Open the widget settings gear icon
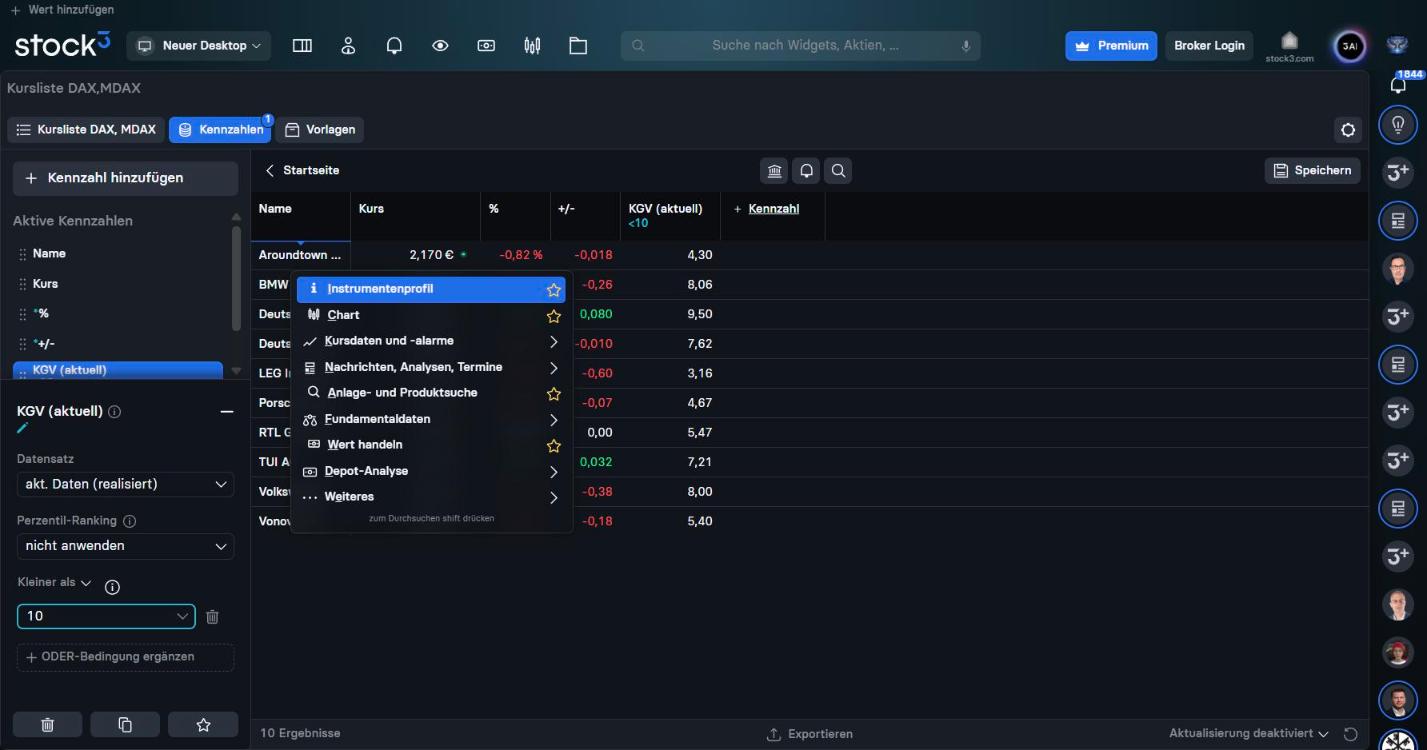Screen dimensions: 1427x750 coord(1348,130)
